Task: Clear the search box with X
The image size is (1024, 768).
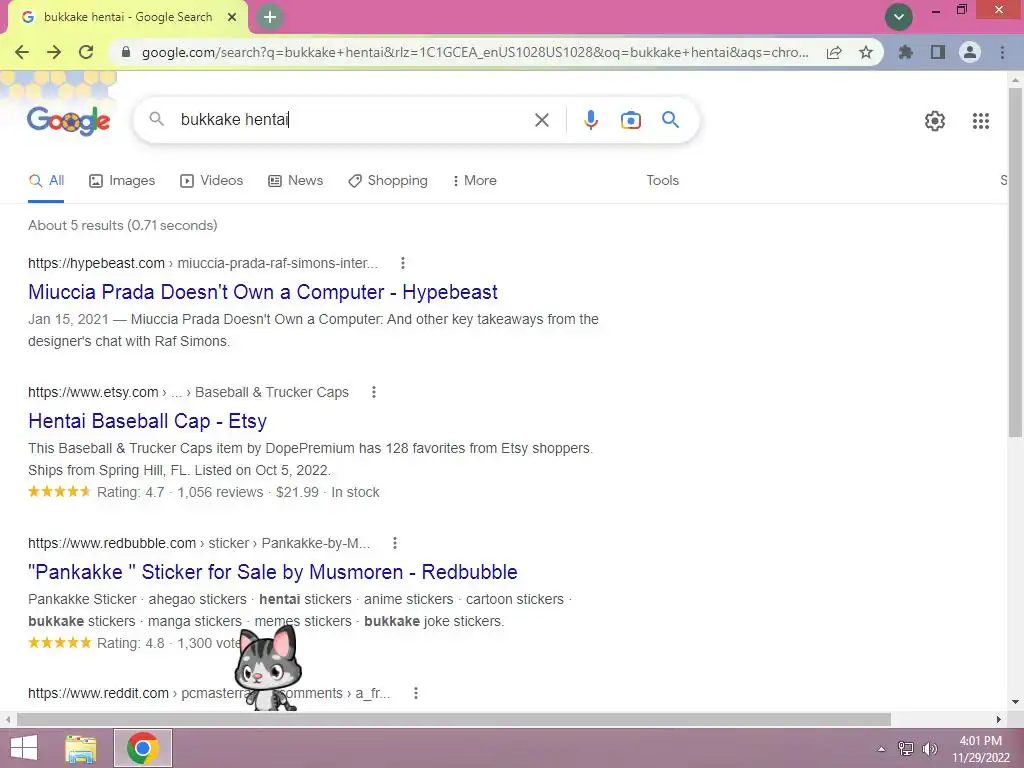Action: coord(541,120)
